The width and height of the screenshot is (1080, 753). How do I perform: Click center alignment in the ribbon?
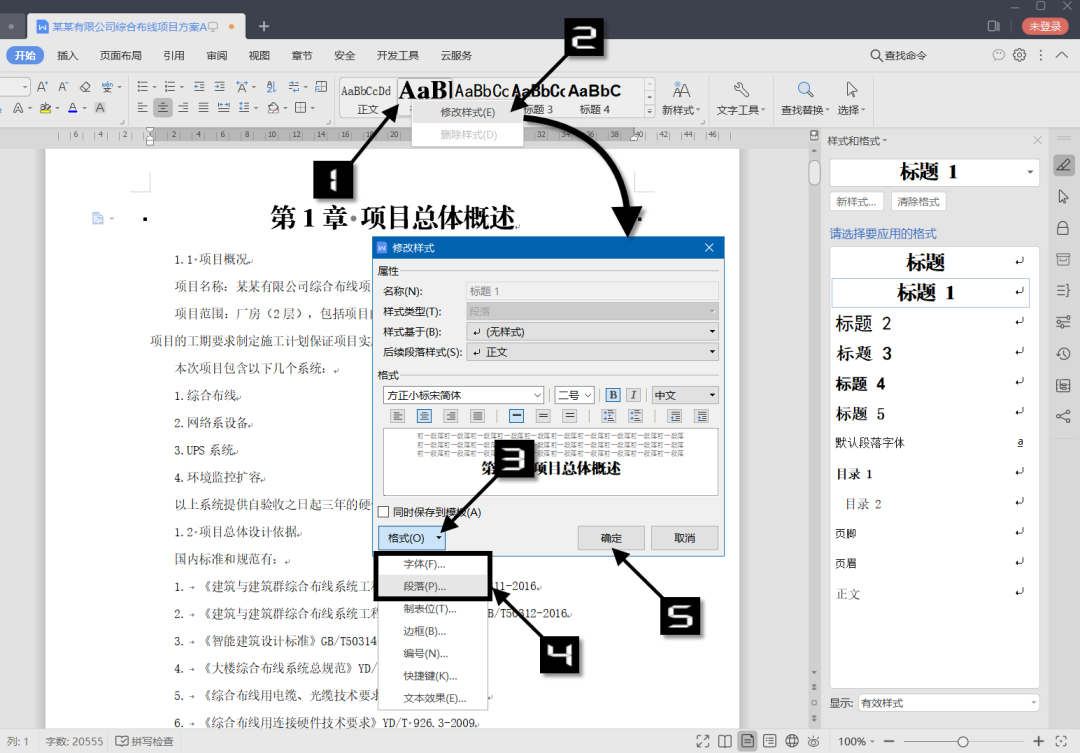tap(163, 107)
